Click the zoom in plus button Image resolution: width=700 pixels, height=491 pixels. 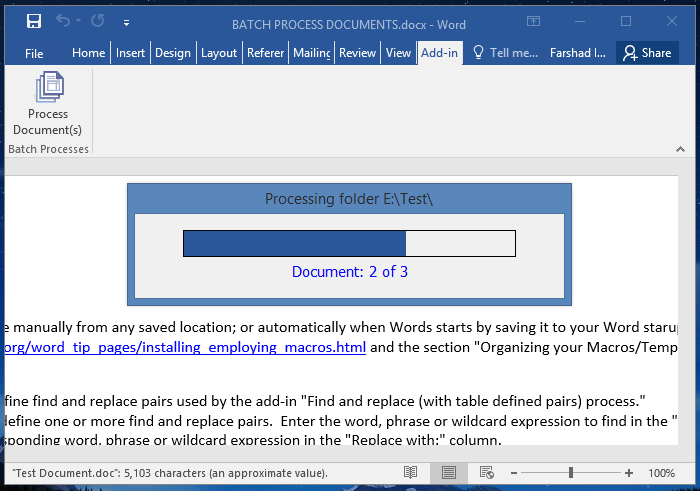[629, 472]
